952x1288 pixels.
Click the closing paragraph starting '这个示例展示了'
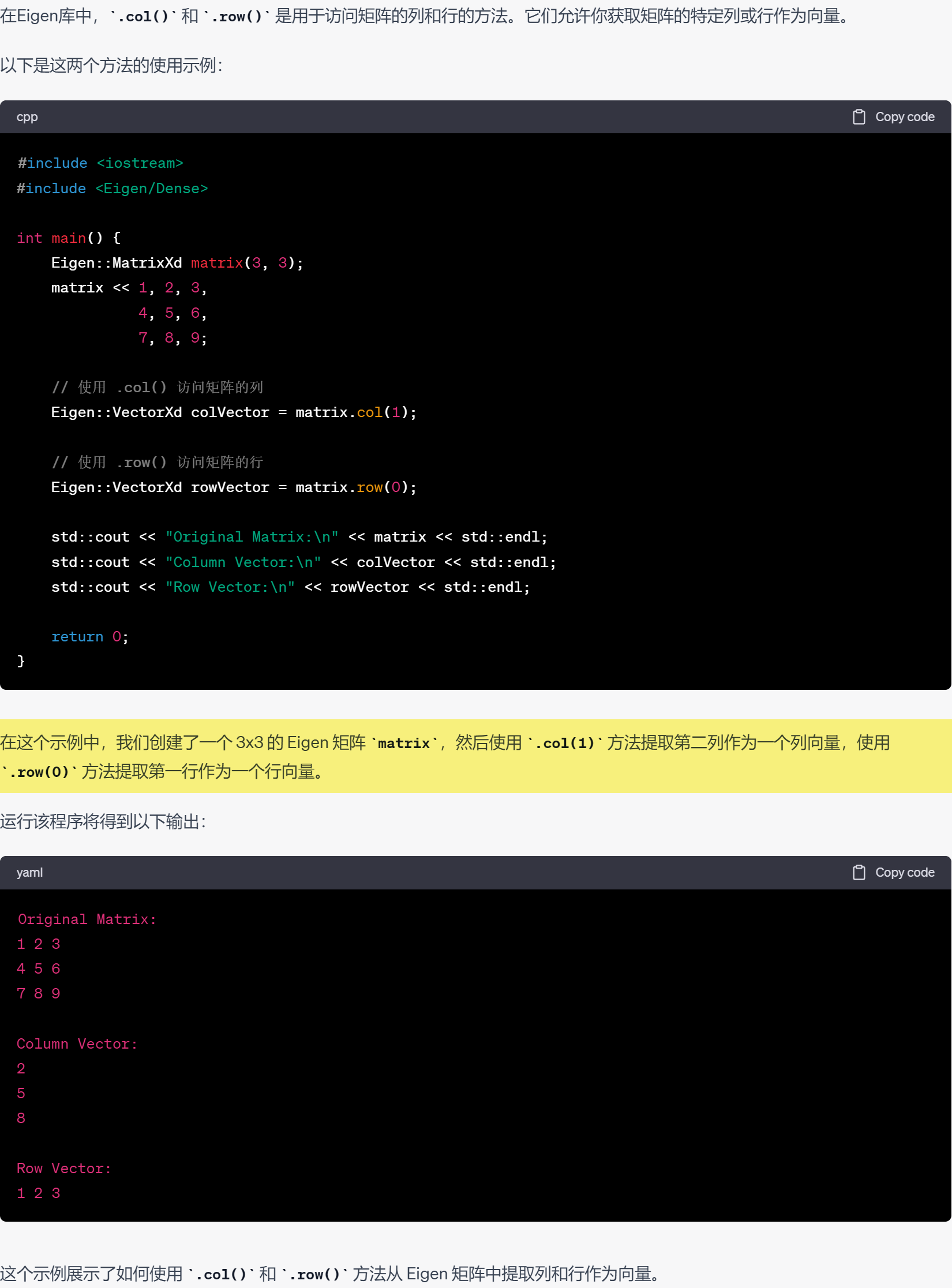coord(331,1274)
